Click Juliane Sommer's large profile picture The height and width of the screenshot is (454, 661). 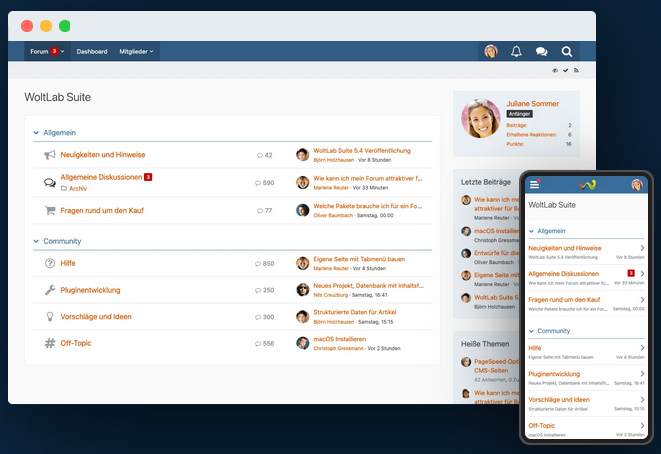coord(481,118)
